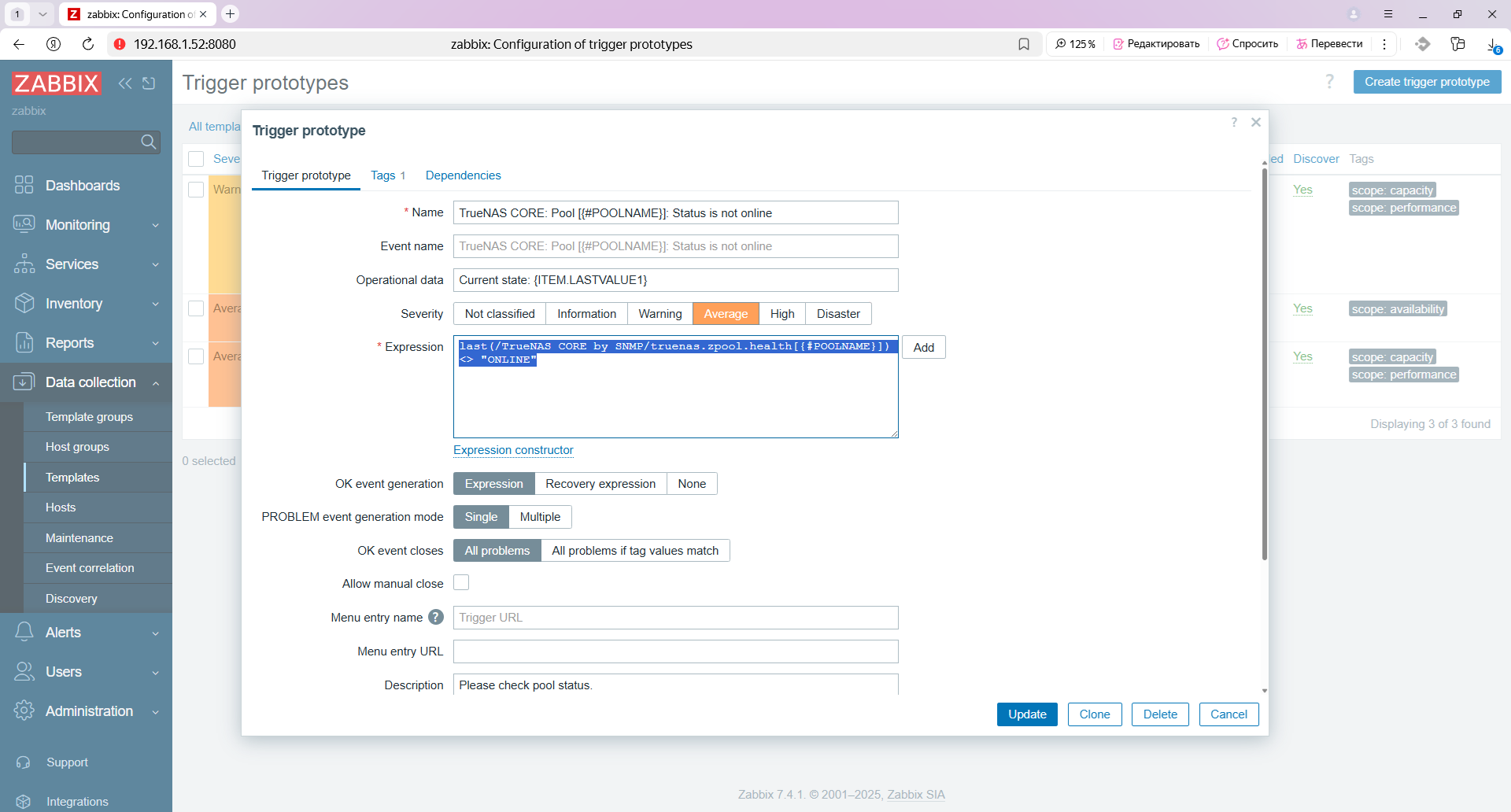Open the Menu entry name help icon
The image size is (1511, 812).
tap(436, 617)
